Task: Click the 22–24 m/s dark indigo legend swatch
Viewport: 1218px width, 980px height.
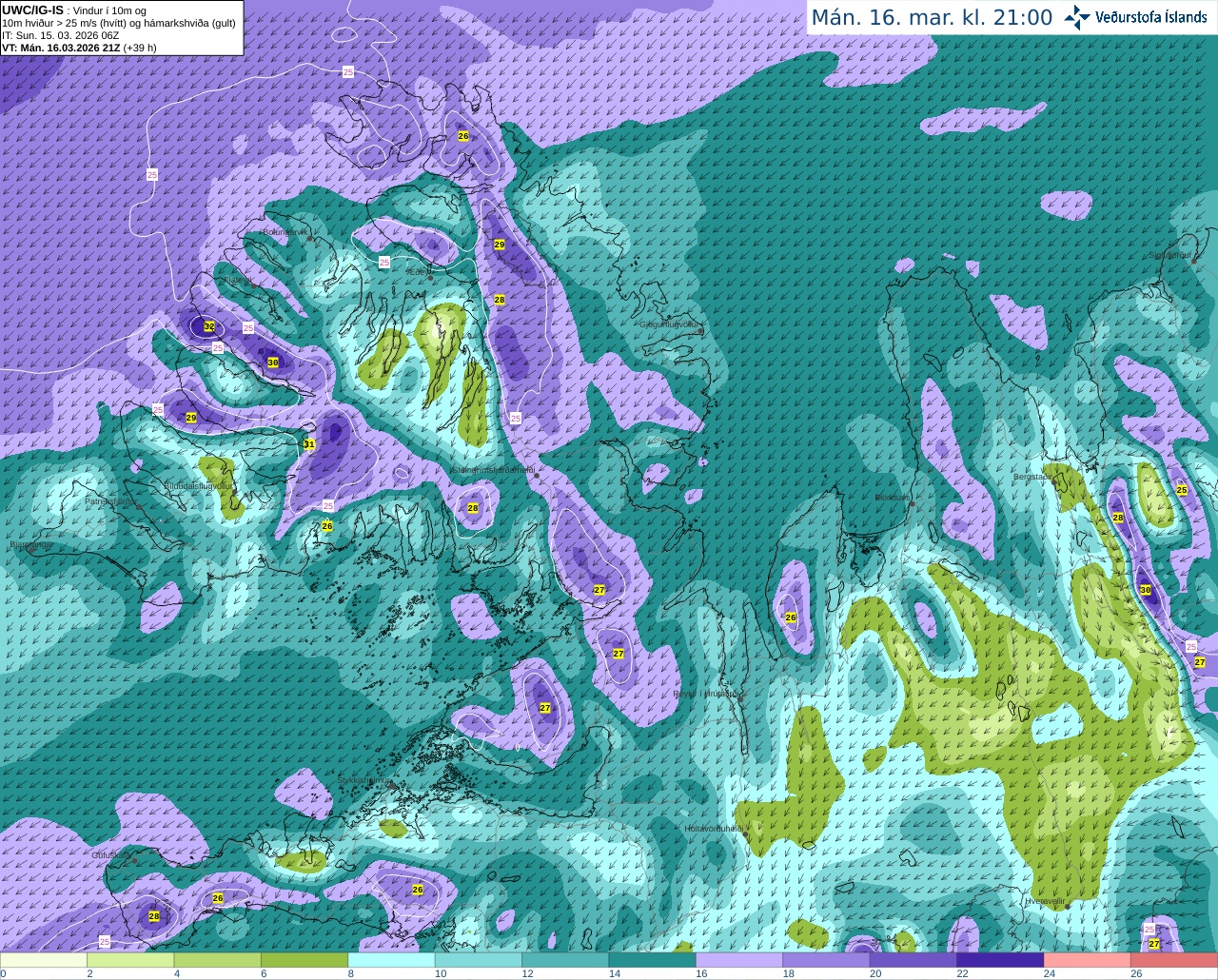Action: 1000,960
